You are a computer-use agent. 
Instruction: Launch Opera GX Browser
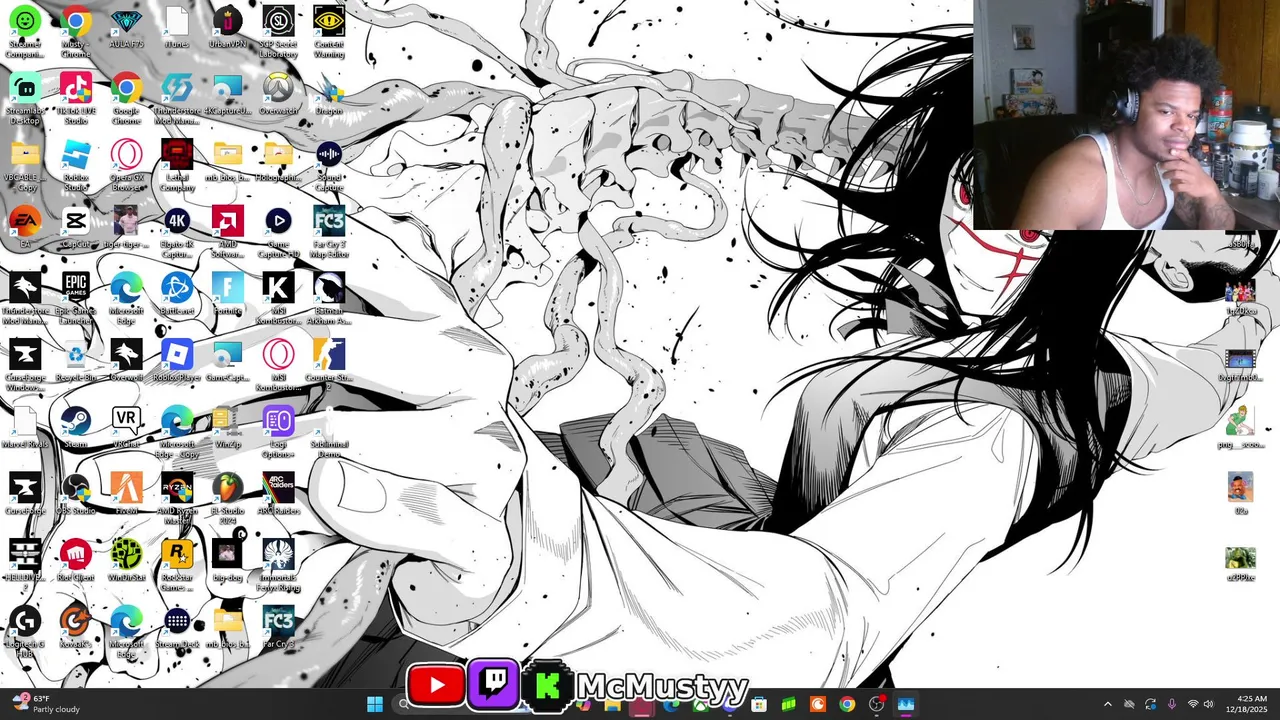(126, 165)
